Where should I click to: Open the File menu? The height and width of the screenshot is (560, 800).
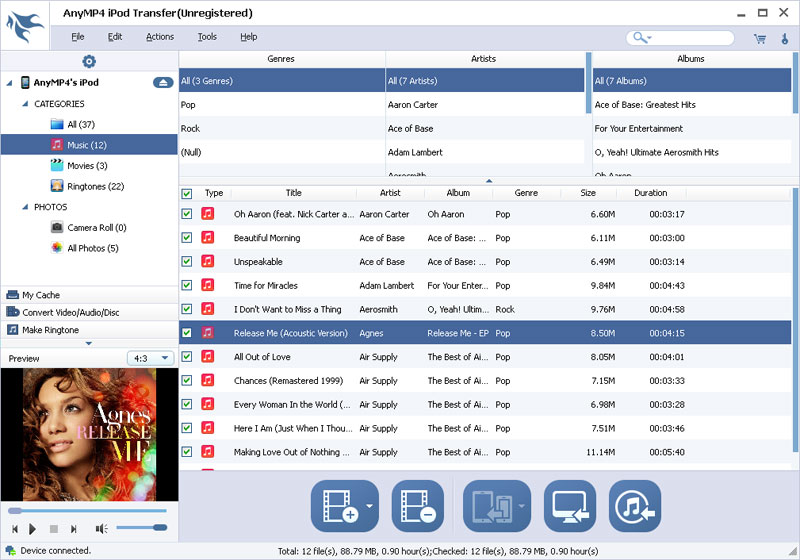78,37
